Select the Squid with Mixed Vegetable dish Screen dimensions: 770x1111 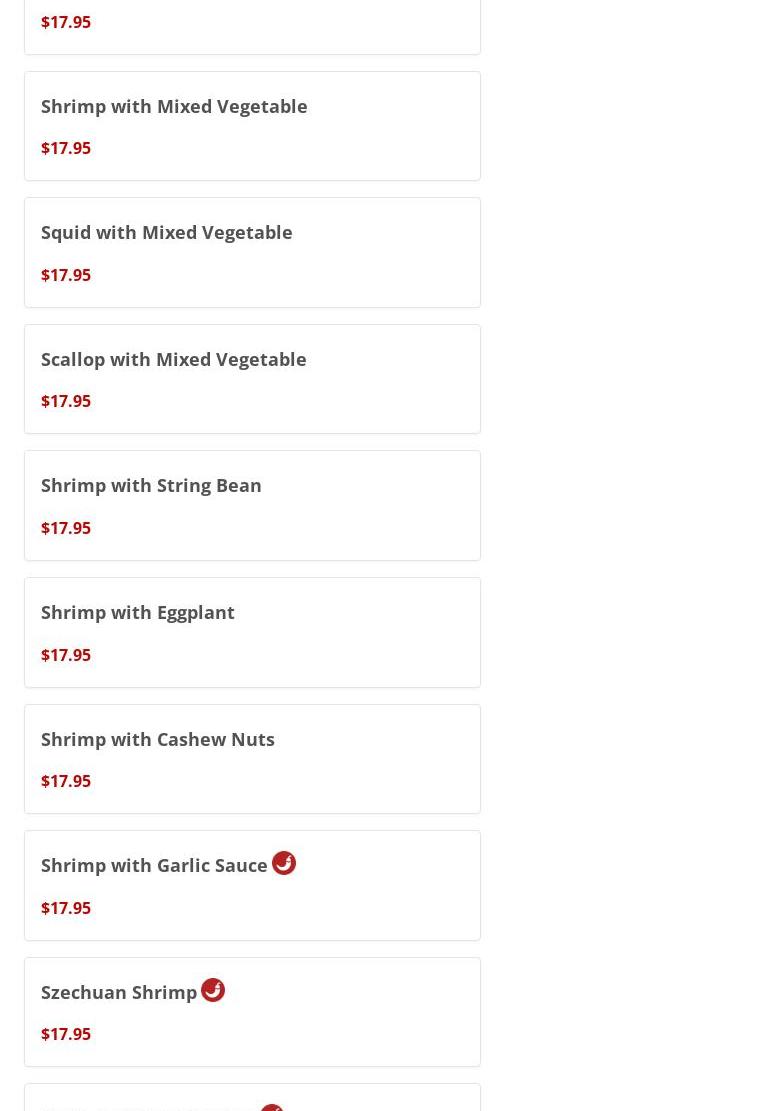click(167, 232)
